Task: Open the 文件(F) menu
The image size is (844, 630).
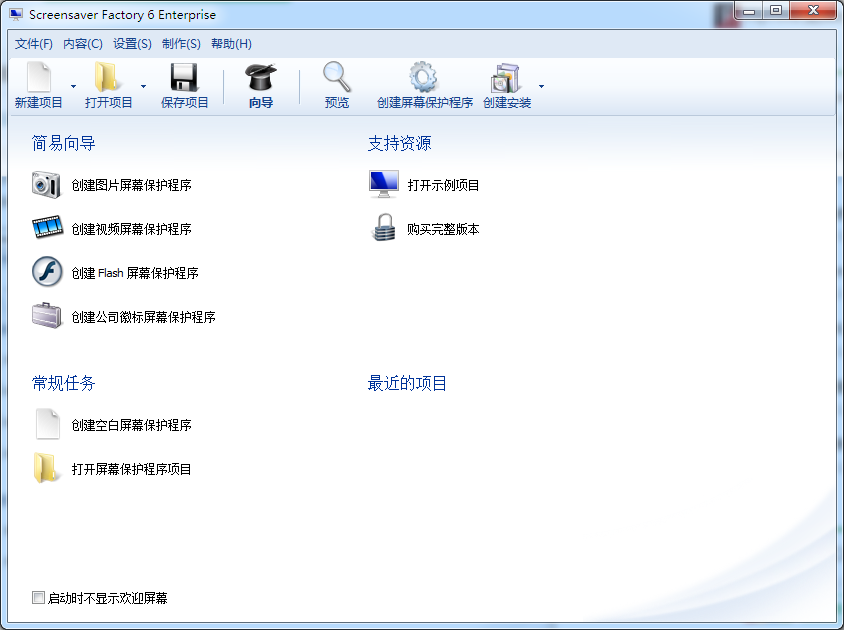Action: (x=33, y=44)
